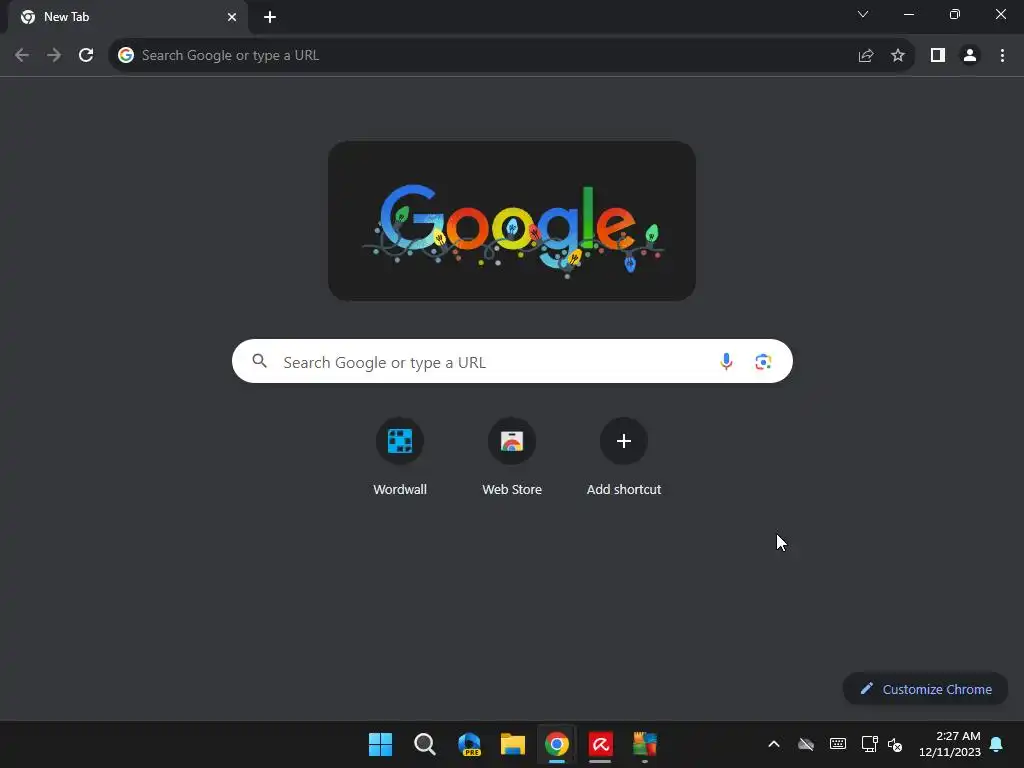Search by image with Google Lens

coord(763,361)
